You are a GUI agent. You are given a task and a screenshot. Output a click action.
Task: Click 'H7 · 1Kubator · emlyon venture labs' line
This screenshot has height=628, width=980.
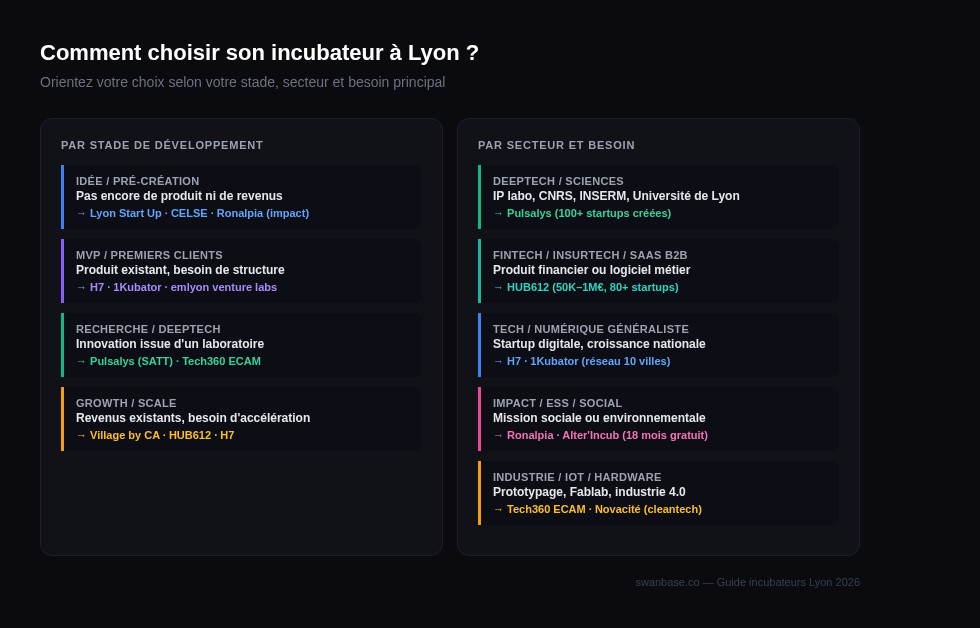pos(176,287)
